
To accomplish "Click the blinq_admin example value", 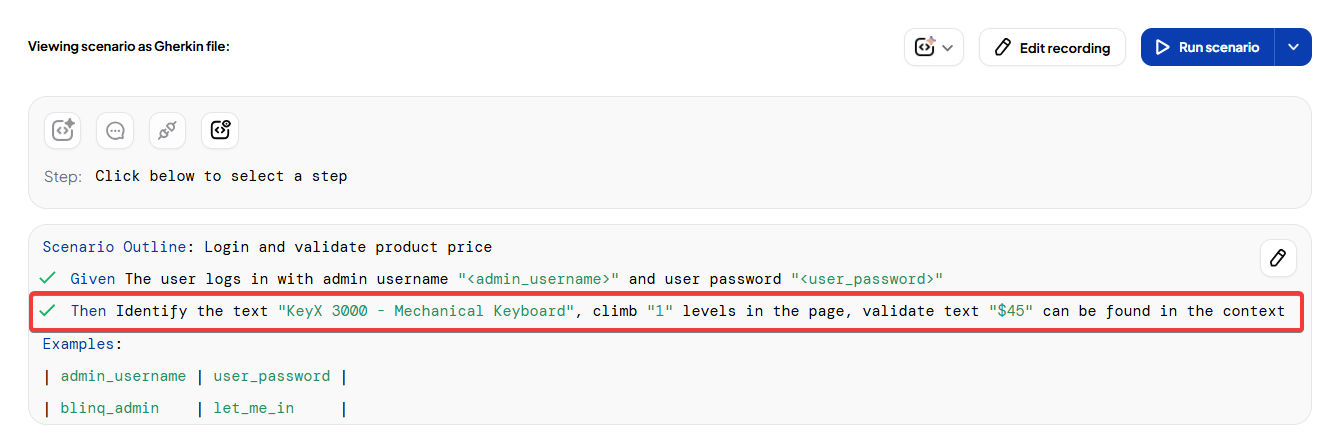I will pos(110,408).
